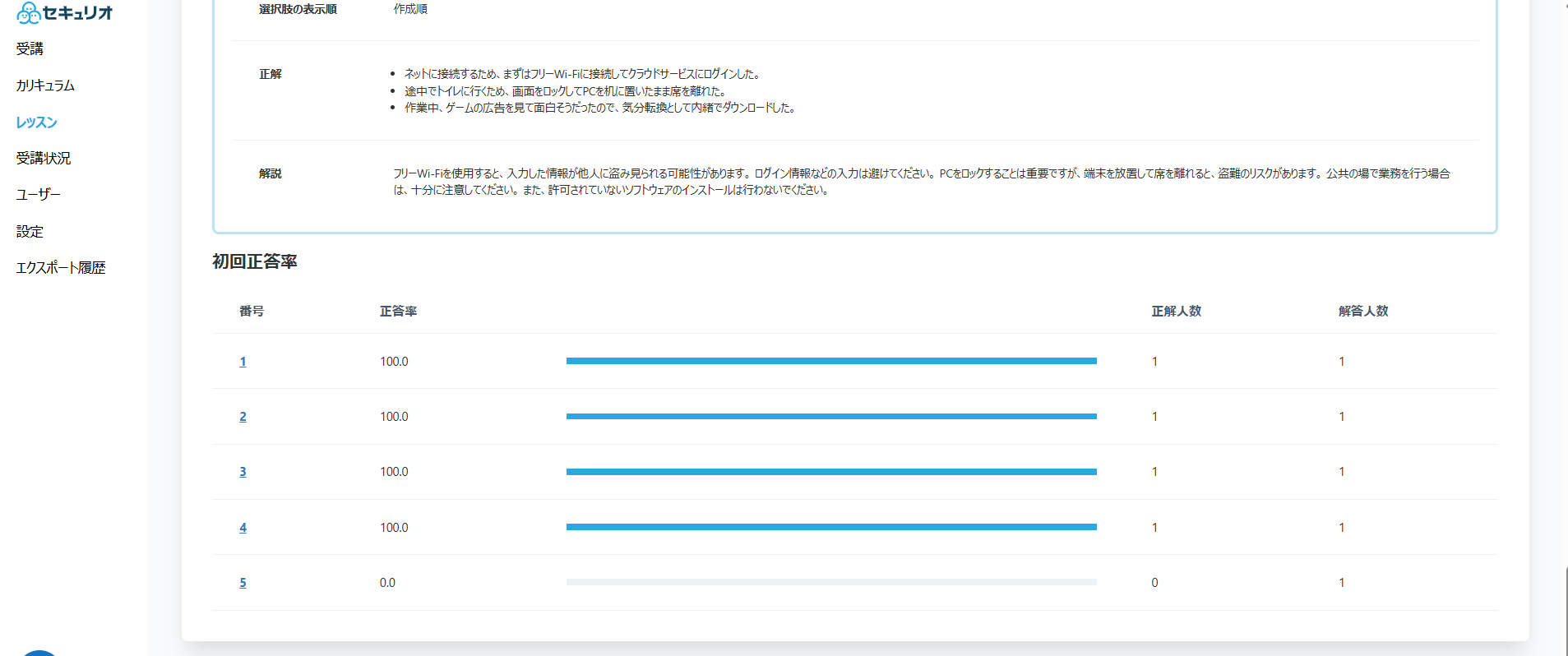Open the 受講 menu item
Image resolution: width=1568 pixels, height=656 pixels.
point(30,49)
